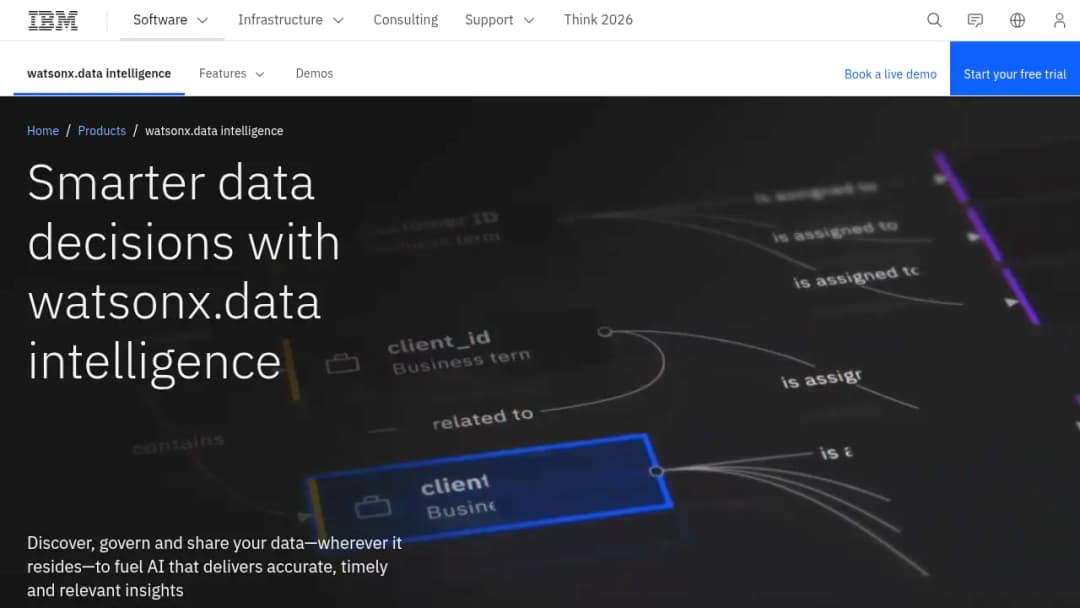Open the Demos tab

click(x=314, y=73)
